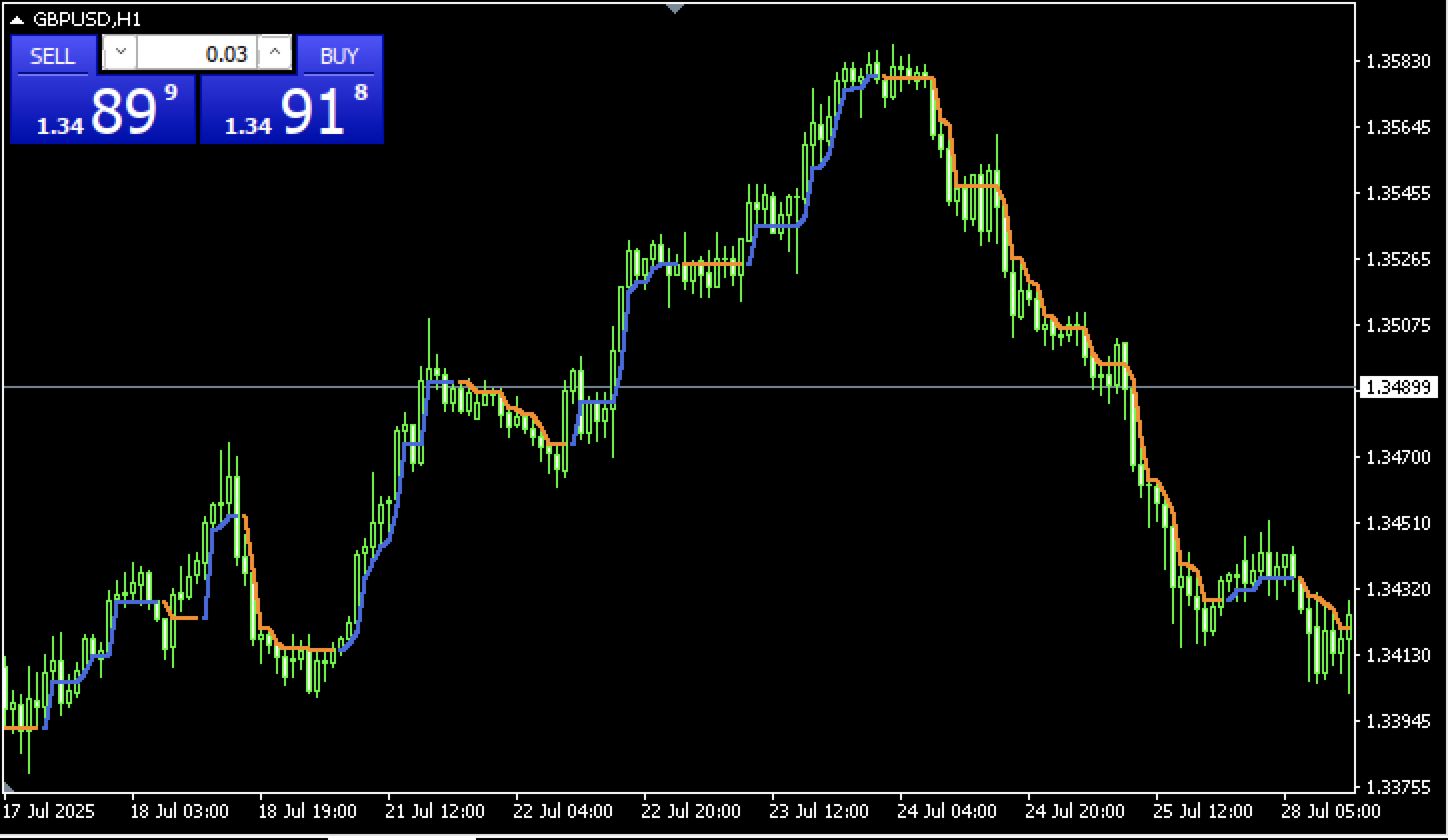Click the 22 Jul 04:00 time label

tap(563, 810)
